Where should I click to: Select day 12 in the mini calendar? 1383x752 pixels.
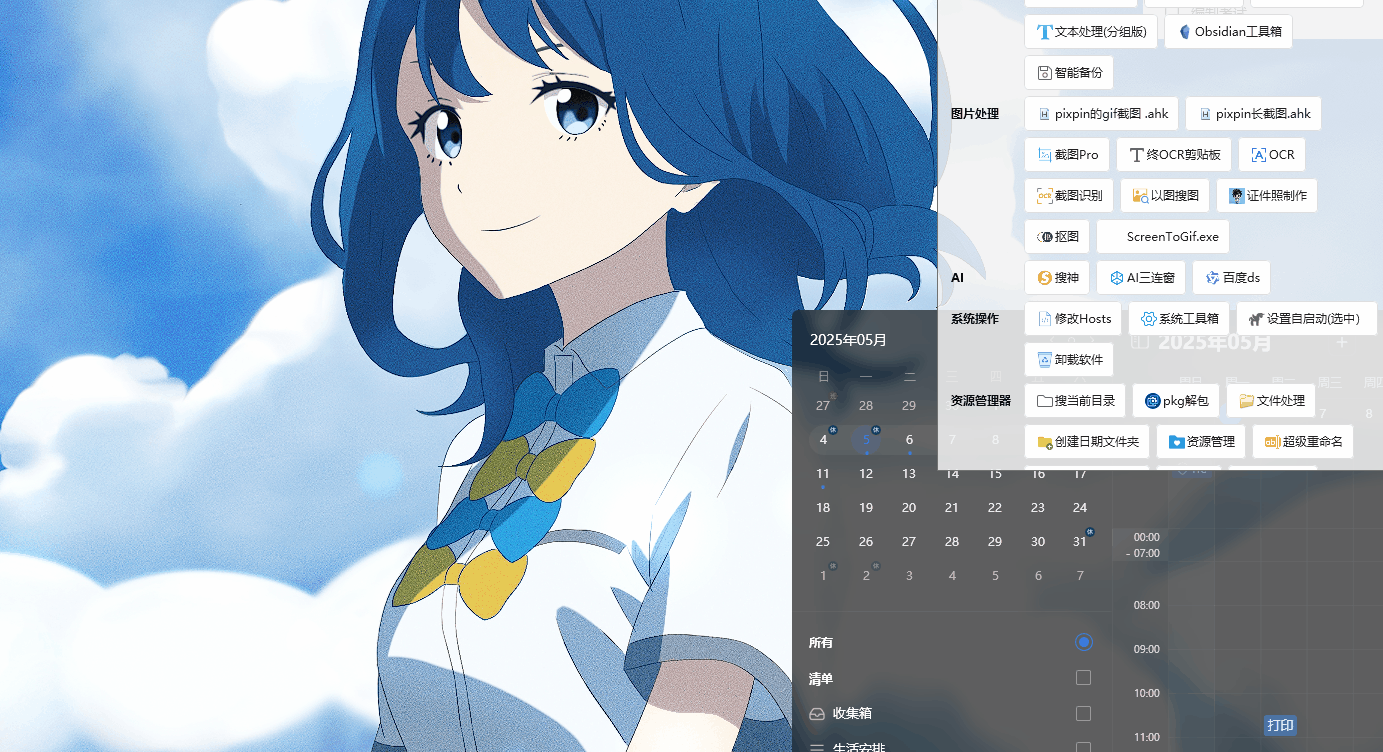pos(866,474)
